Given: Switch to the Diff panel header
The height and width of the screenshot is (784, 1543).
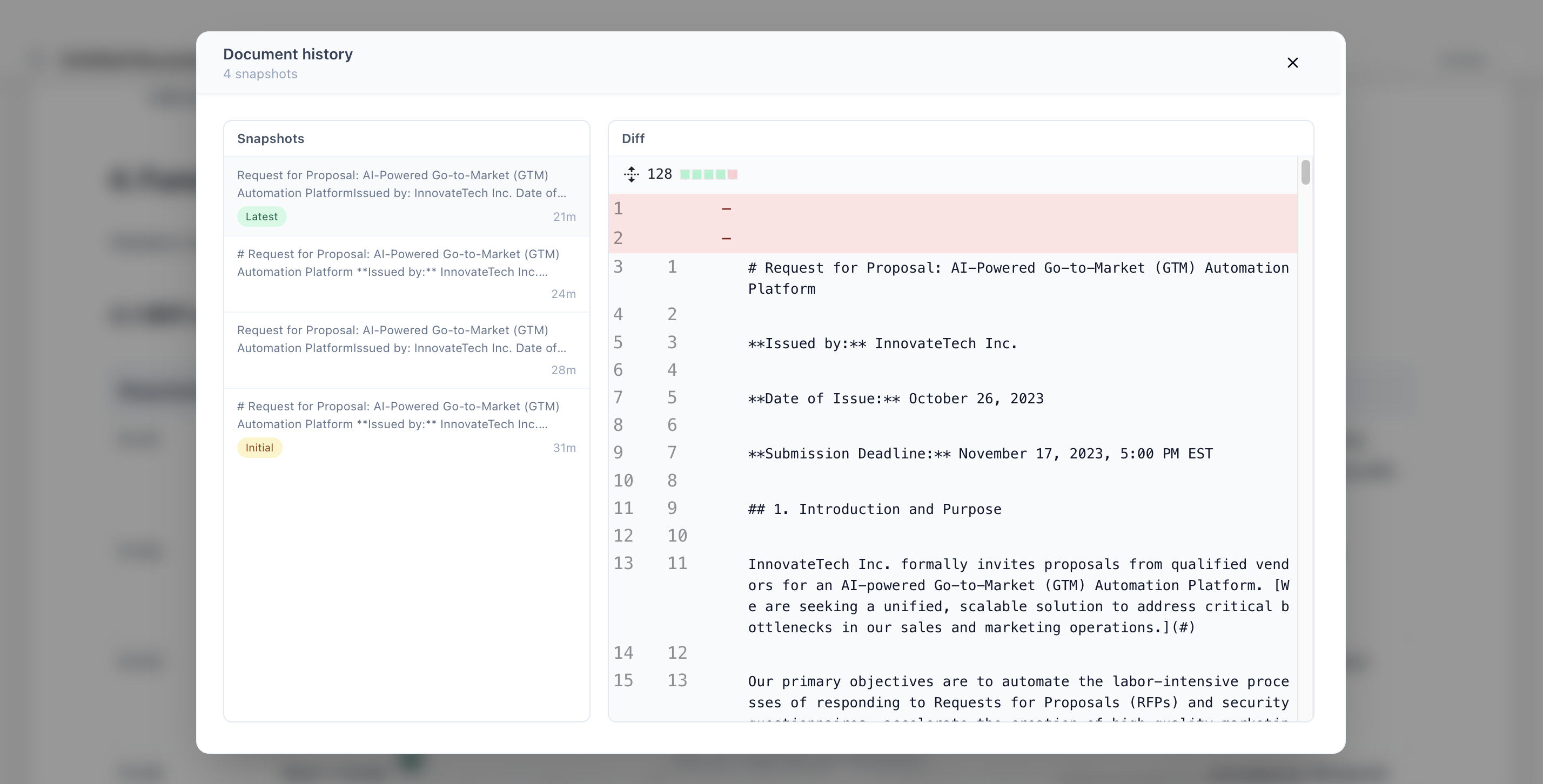Looking at the screenshot, I should 633,138.
